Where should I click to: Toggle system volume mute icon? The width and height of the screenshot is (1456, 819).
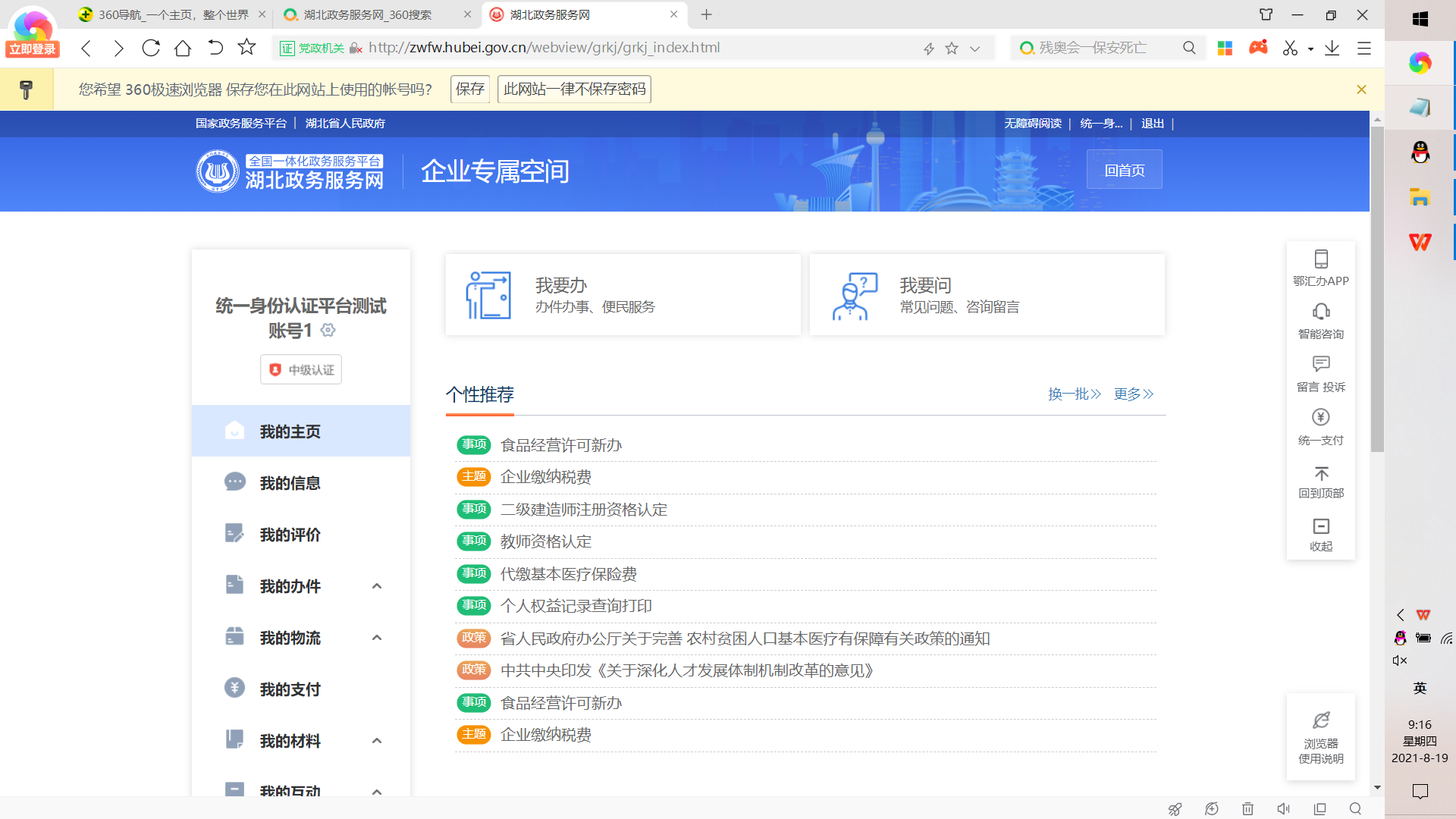click(x=1399, y=661)
